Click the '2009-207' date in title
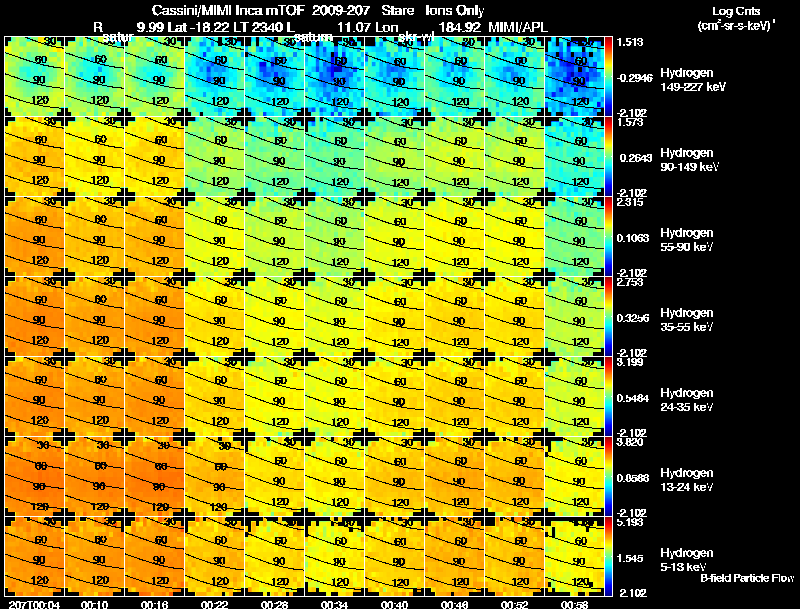The height and width of the screenshot is (609, 800). click(341, 10)
